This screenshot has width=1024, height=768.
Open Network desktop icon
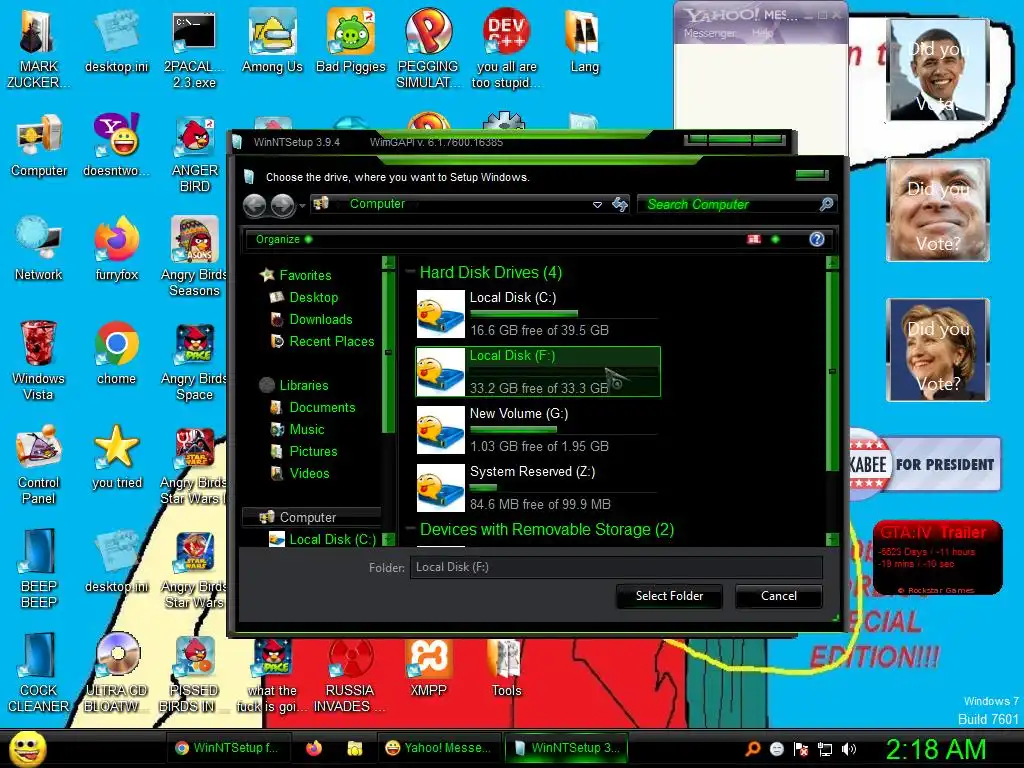39,249
